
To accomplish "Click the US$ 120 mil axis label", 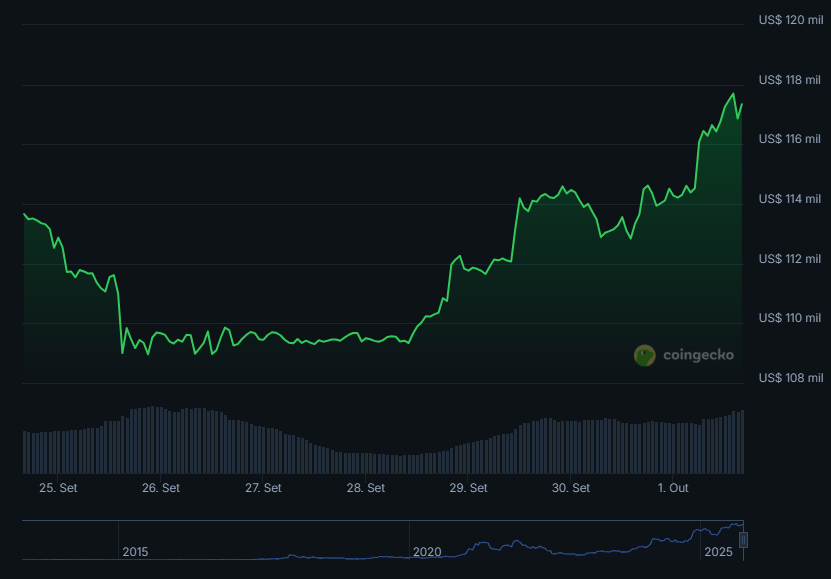I will pyautogui.click(x=790, y=20).
